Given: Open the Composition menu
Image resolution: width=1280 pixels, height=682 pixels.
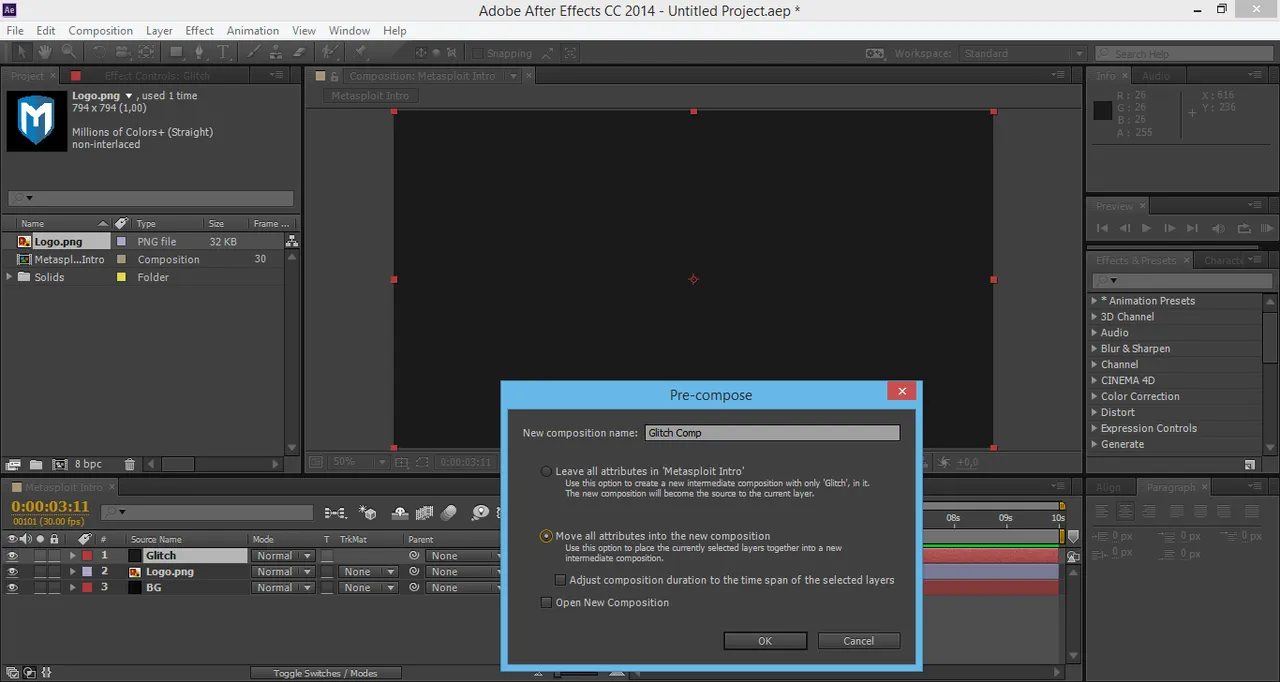Looking at the screenshot, I should (100, 31).
